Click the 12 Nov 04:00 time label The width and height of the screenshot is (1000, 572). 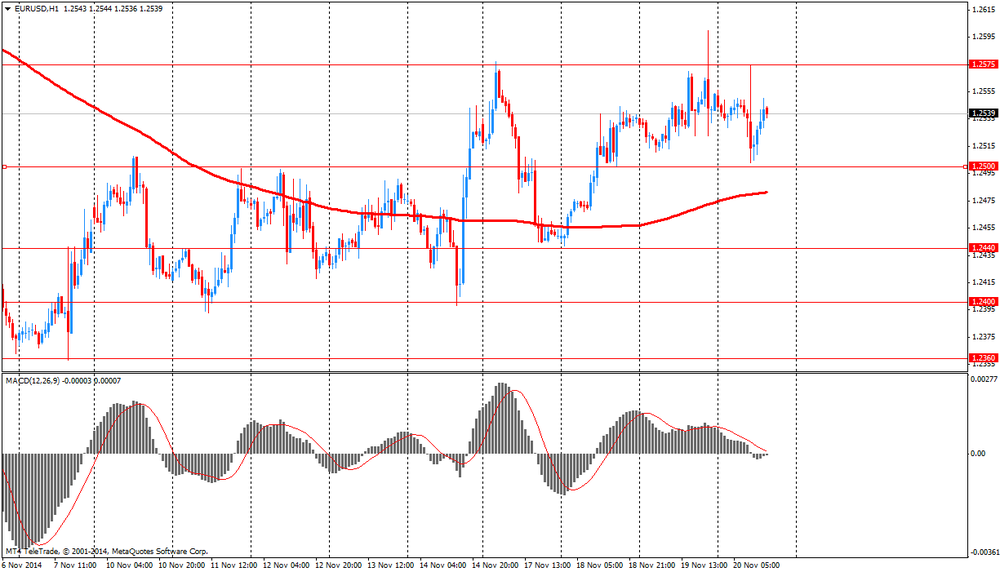[286, 565]
